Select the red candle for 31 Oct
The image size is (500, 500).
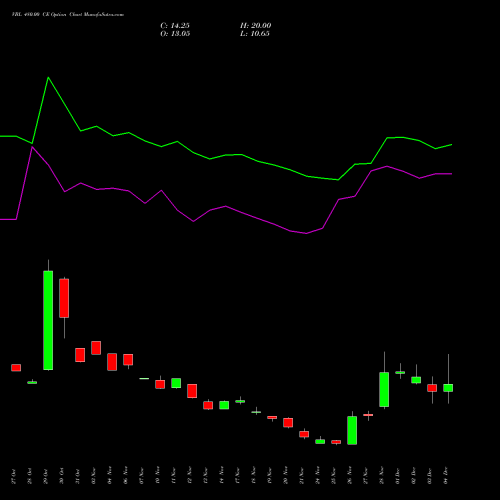coord(80,355)
